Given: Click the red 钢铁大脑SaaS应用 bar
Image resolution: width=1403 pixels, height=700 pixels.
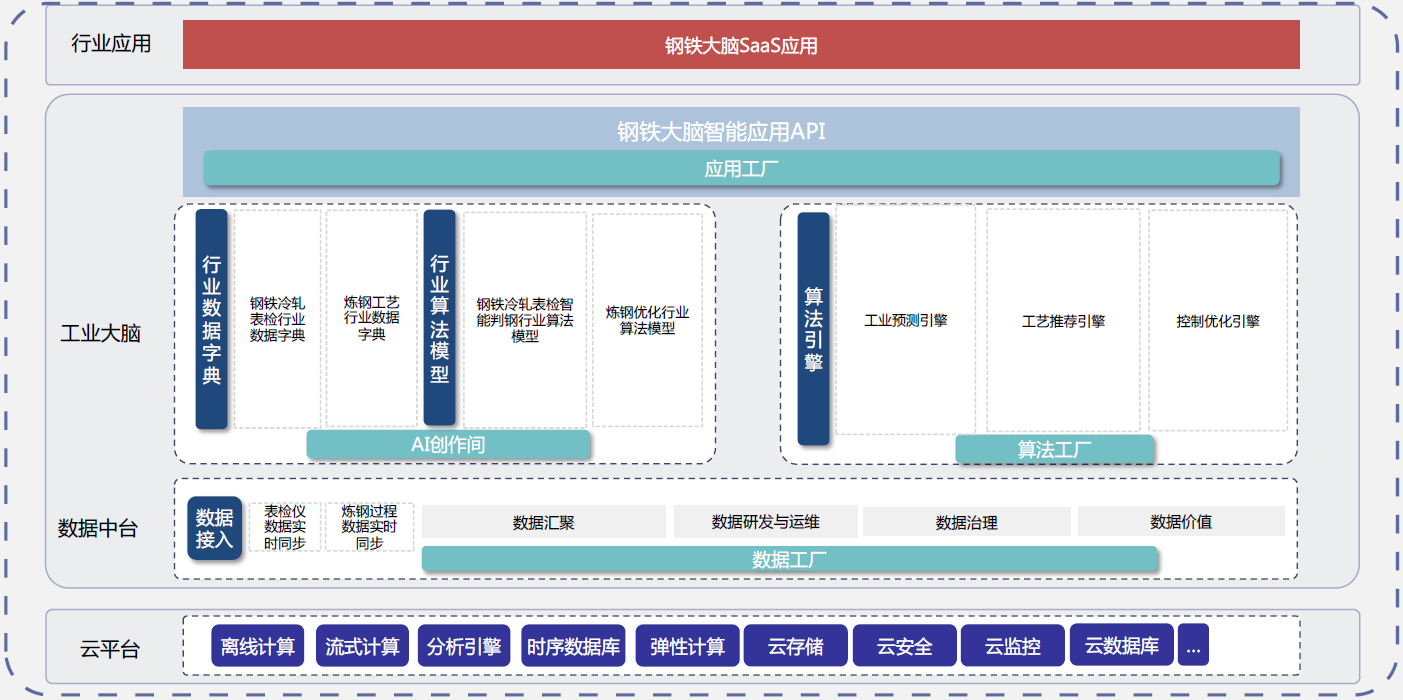Looking at the screenshot, I should click(x=741, y=45).
